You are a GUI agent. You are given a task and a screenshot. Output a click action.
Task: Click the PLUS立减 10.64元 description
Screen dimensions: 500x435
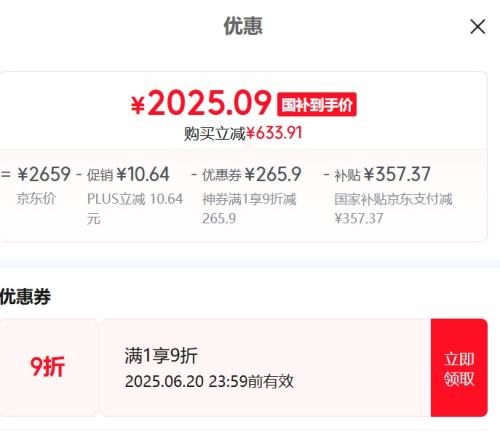click(x=135, y=209)
